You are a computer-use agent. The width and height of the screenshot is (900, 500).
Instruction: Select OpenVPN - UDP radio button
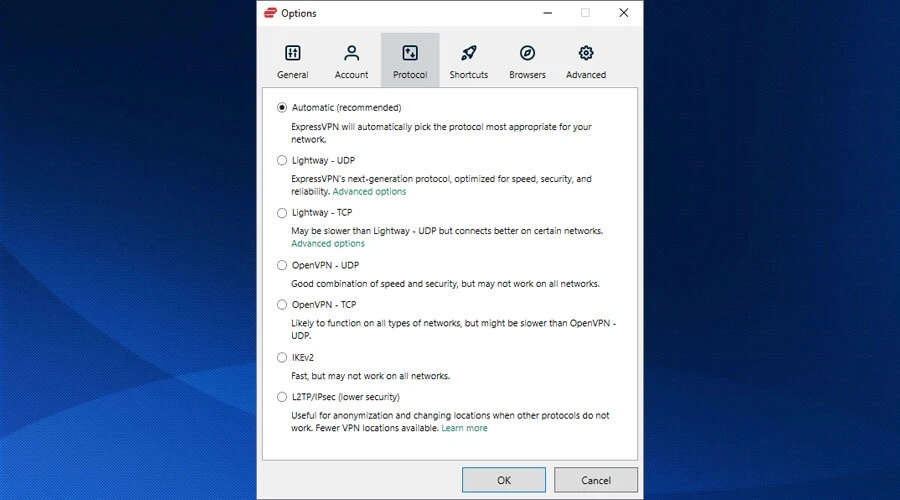point(282,265)
